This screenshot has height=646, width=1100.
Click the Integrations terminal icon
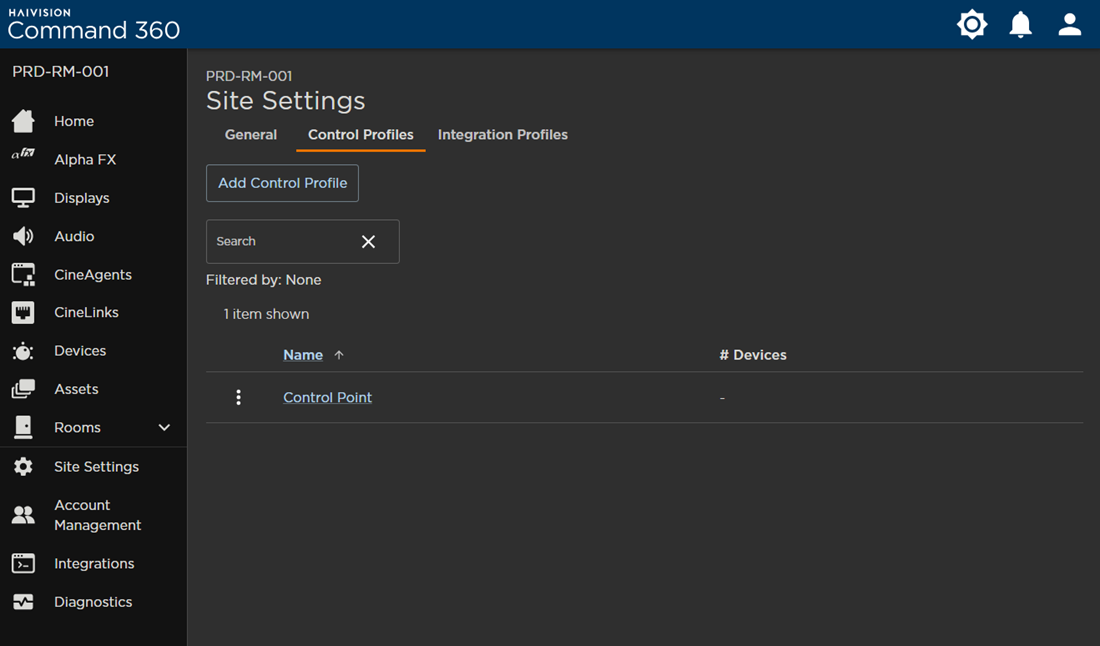point(23,563)
